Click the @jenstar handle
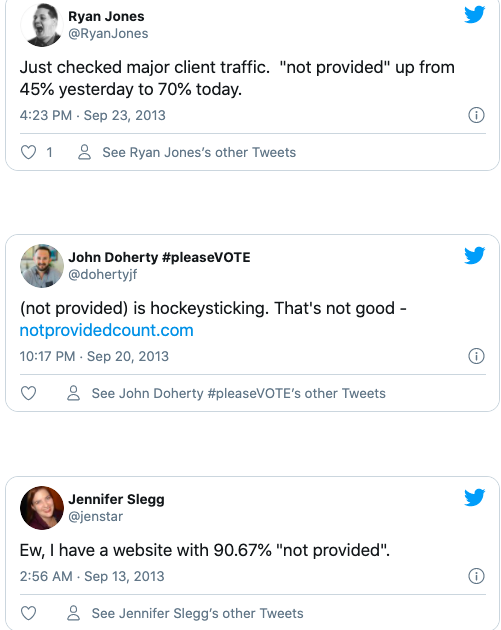The image size is (501, 630). pos(96,517)
